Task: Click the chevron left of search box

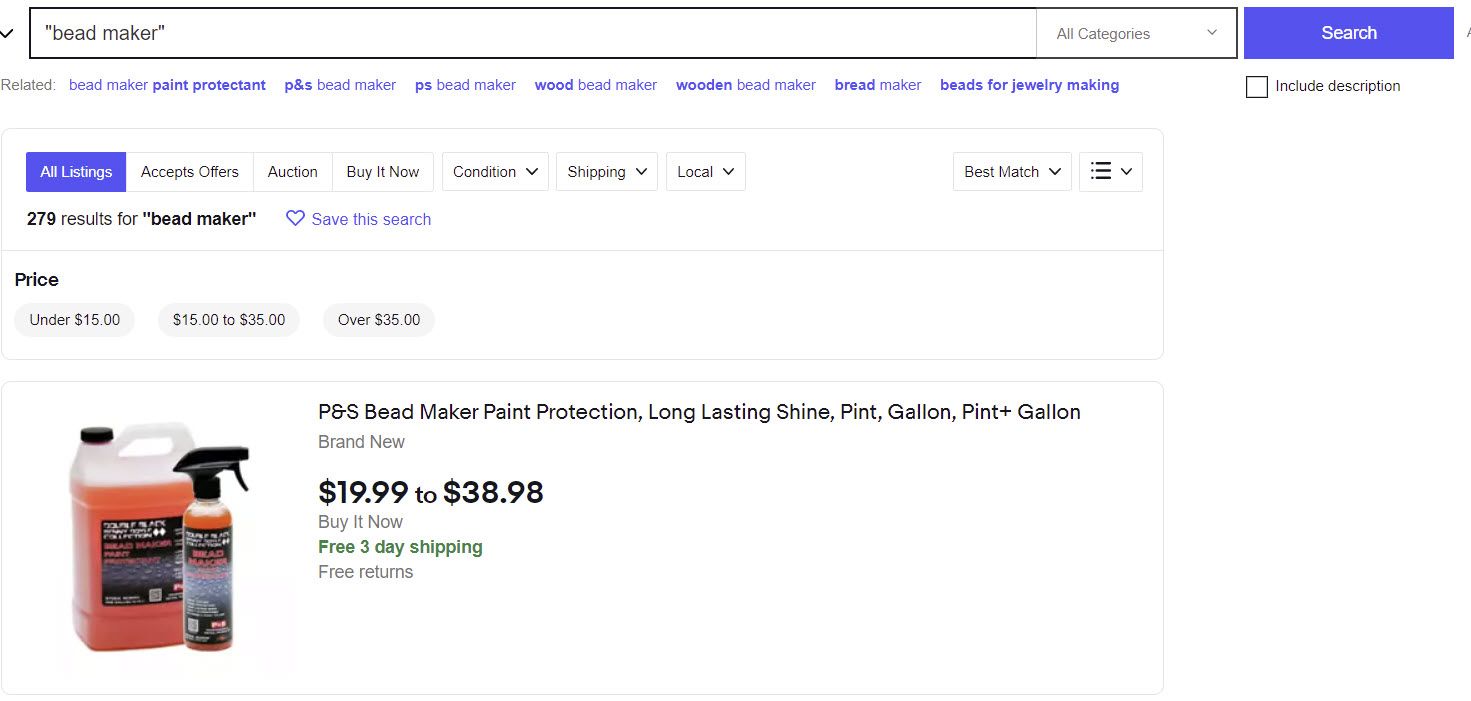Action: [8, 33]
